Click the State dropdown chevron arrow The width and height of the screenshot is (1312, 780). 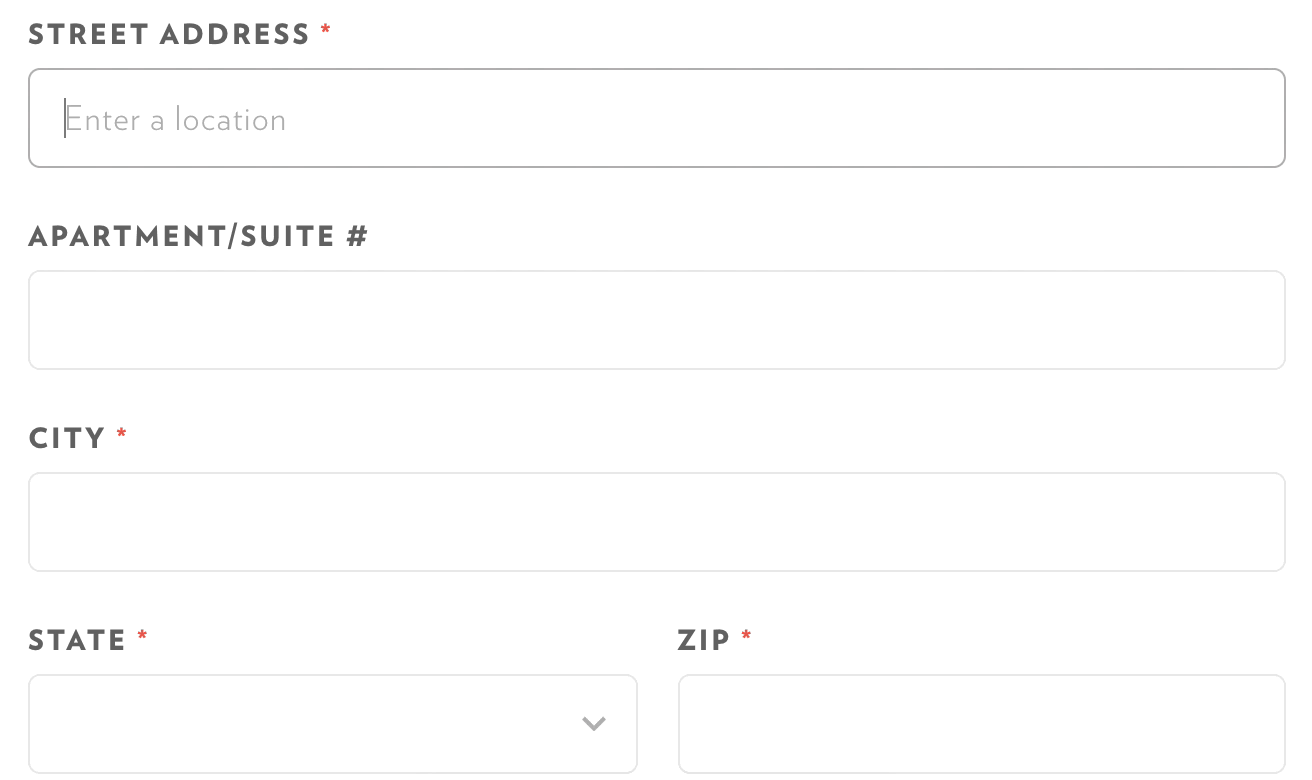tap(594, 723)
